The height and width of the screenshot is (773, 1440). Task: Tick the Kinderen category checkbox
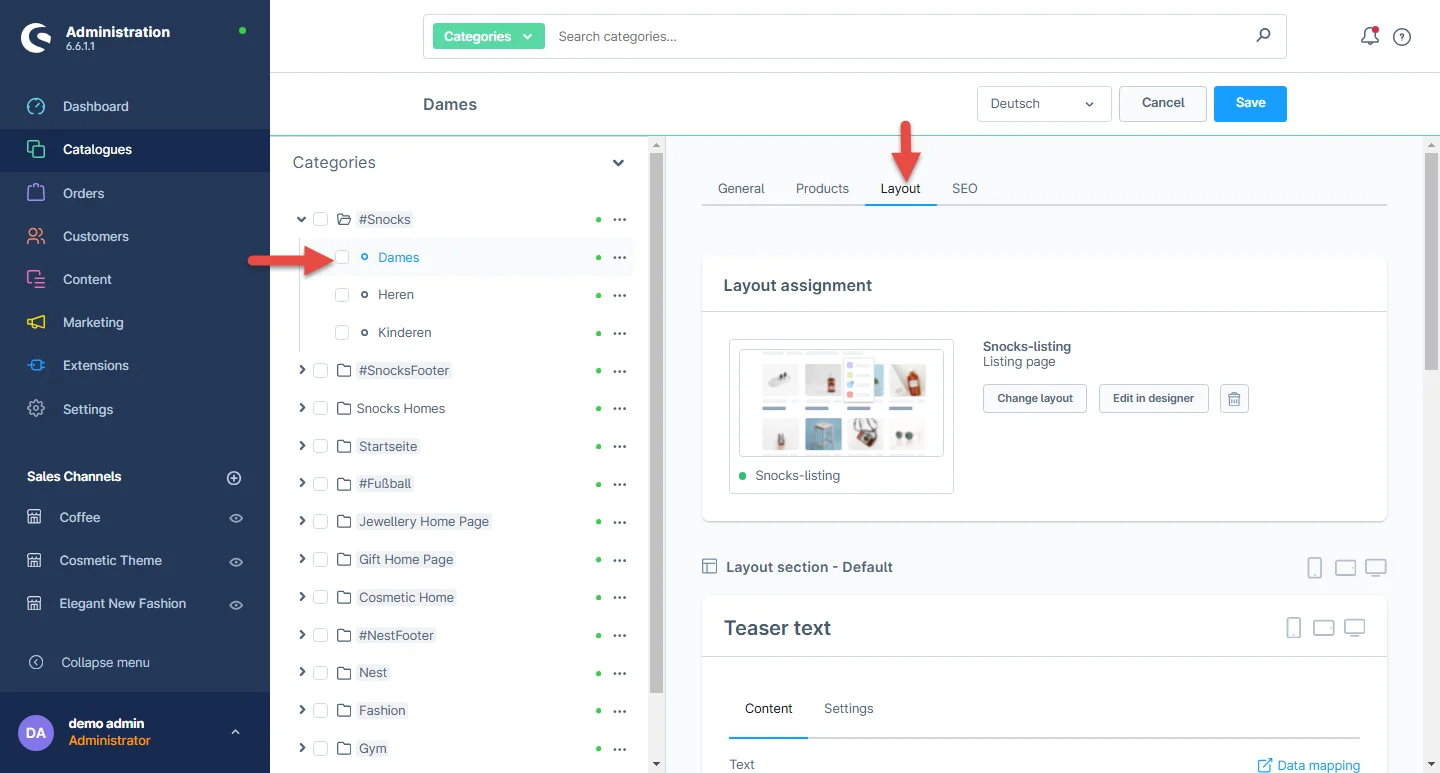(342, 333)
